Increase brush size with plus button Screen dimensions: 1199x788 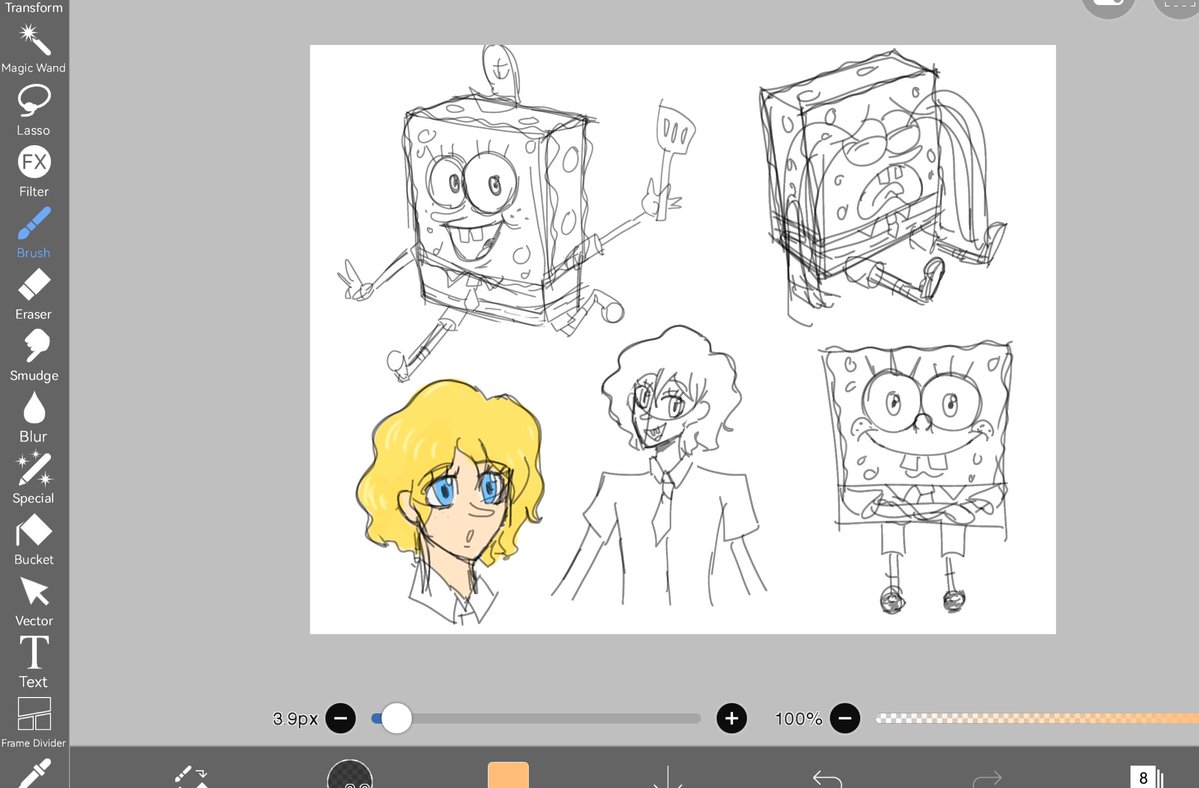pos(731,718)
